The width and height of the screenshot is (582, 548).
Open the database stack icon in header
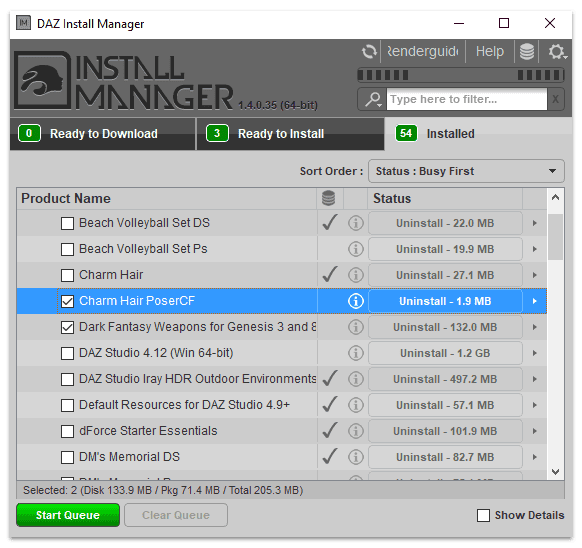pos(526,52)
